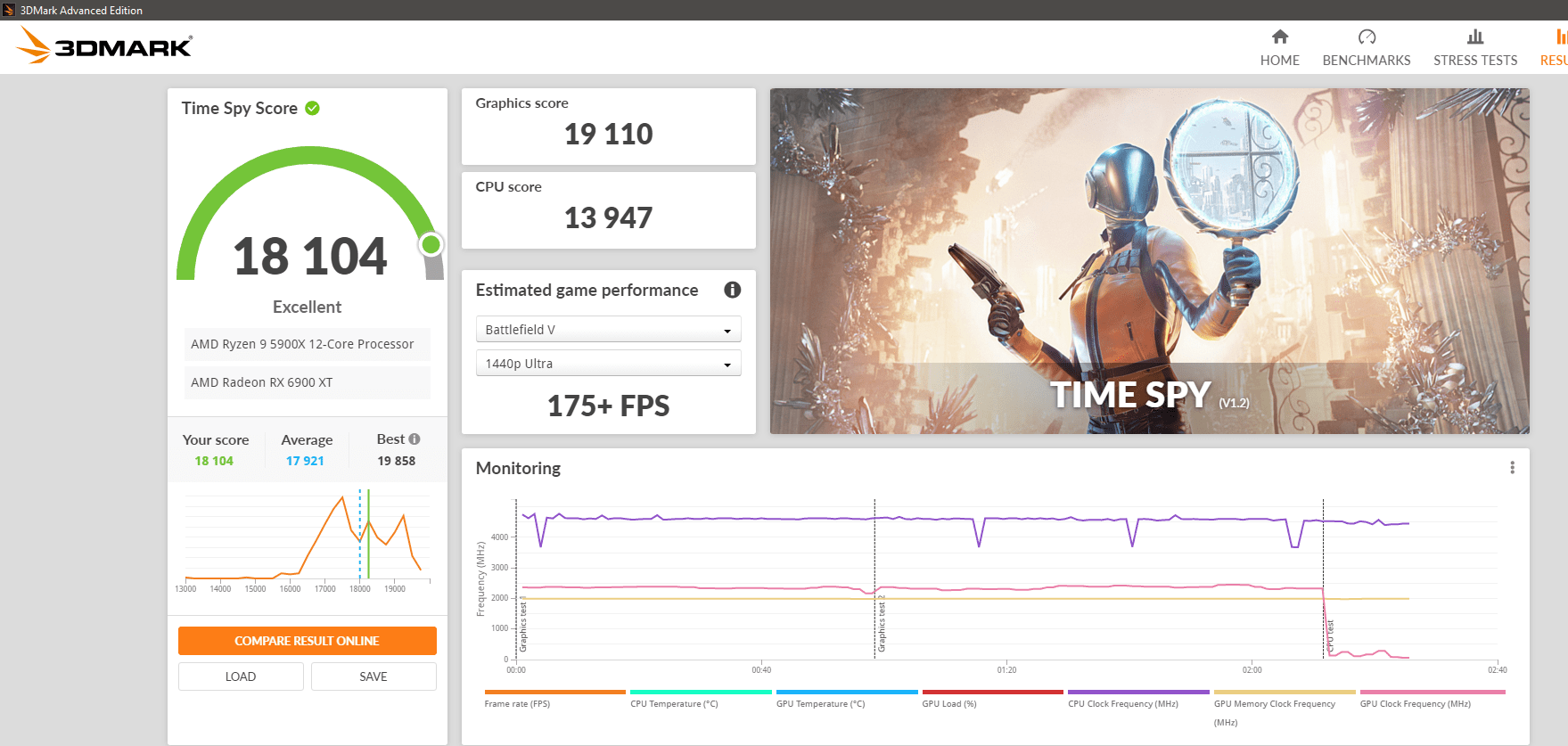Click the Monitoring section heading
Screen dimensions: 1568x746
coord(518,468)
